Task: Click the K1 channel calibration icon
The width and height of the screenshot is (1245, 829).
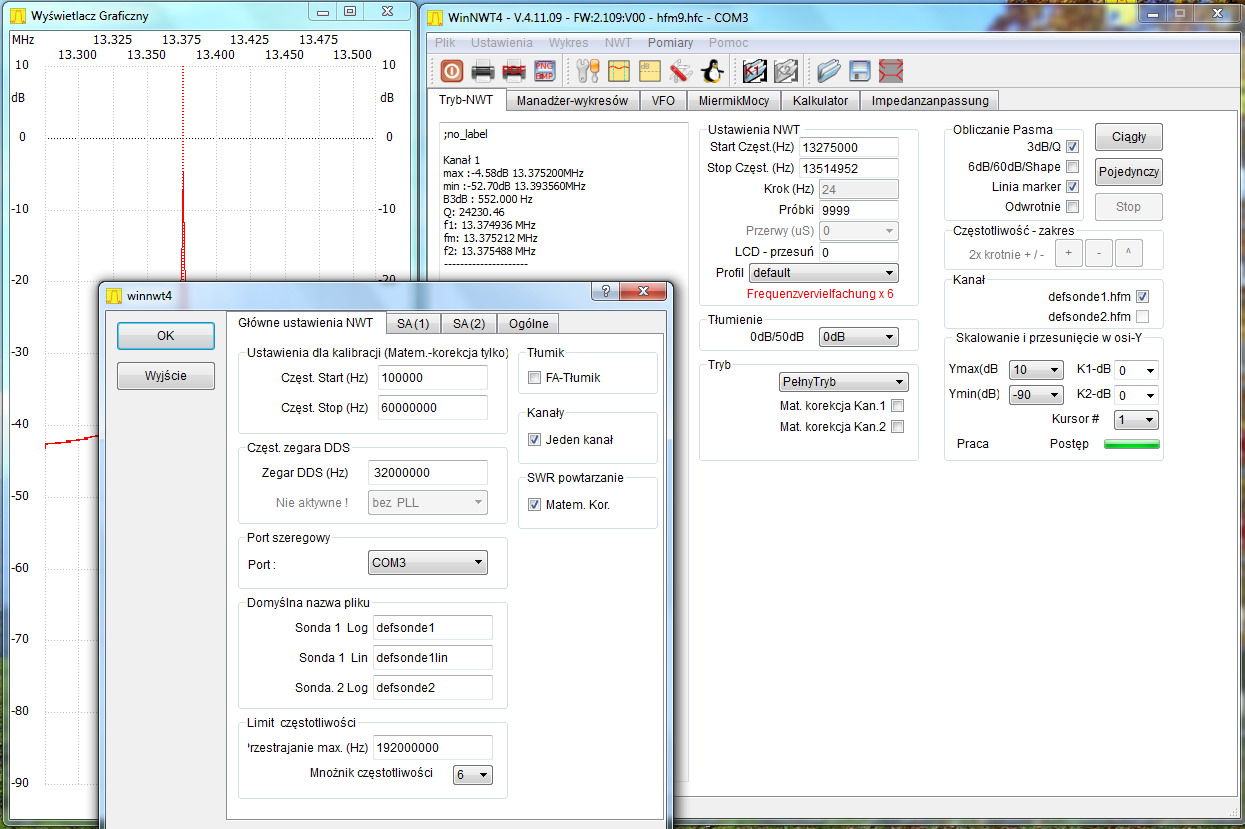Action: tap(754, 71)
